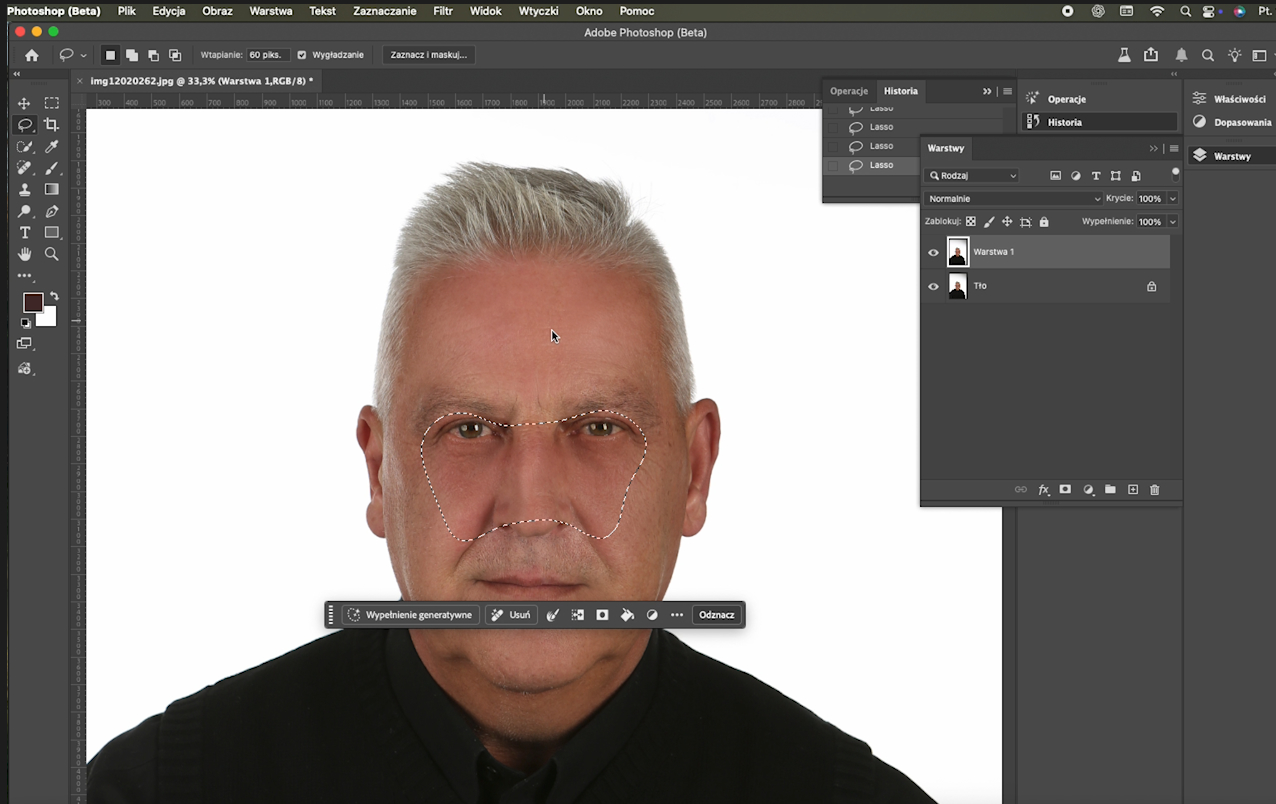Click the Odznacz button
This screenshot has width=1276, height=804.
click(x=716, y=615)
